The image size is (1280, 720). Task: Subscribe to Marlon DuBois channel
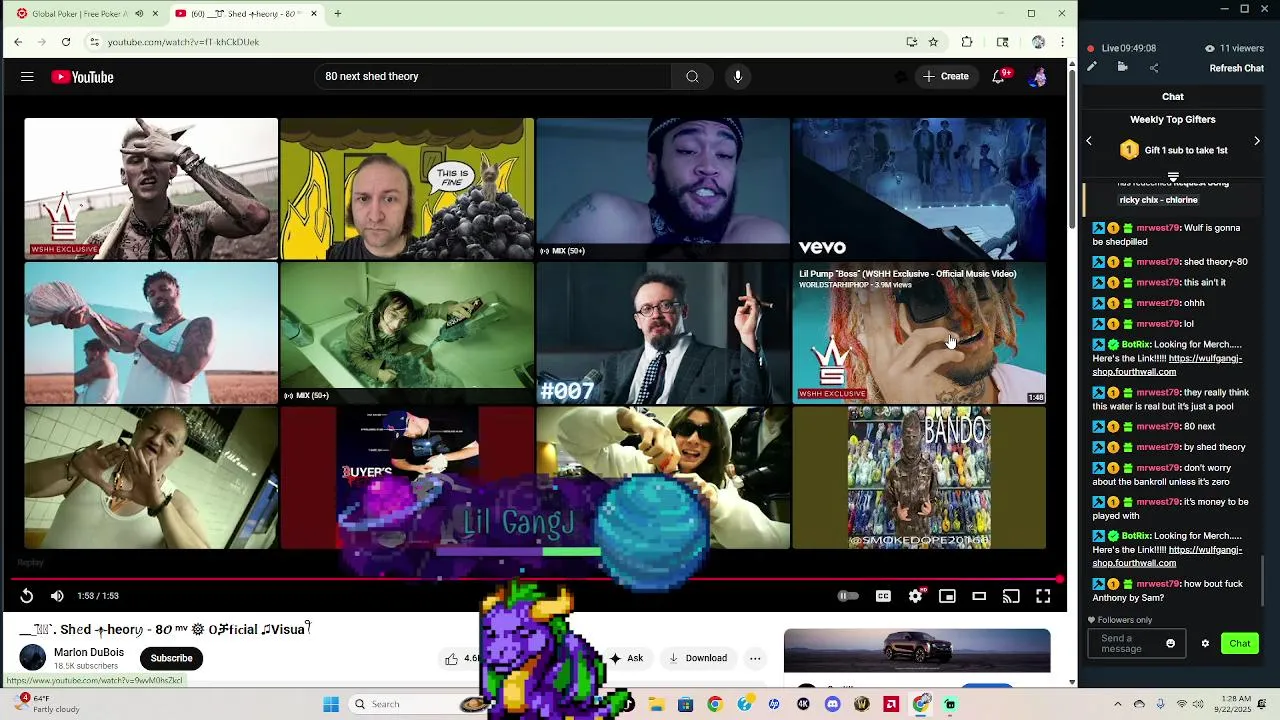pos(171,658)
